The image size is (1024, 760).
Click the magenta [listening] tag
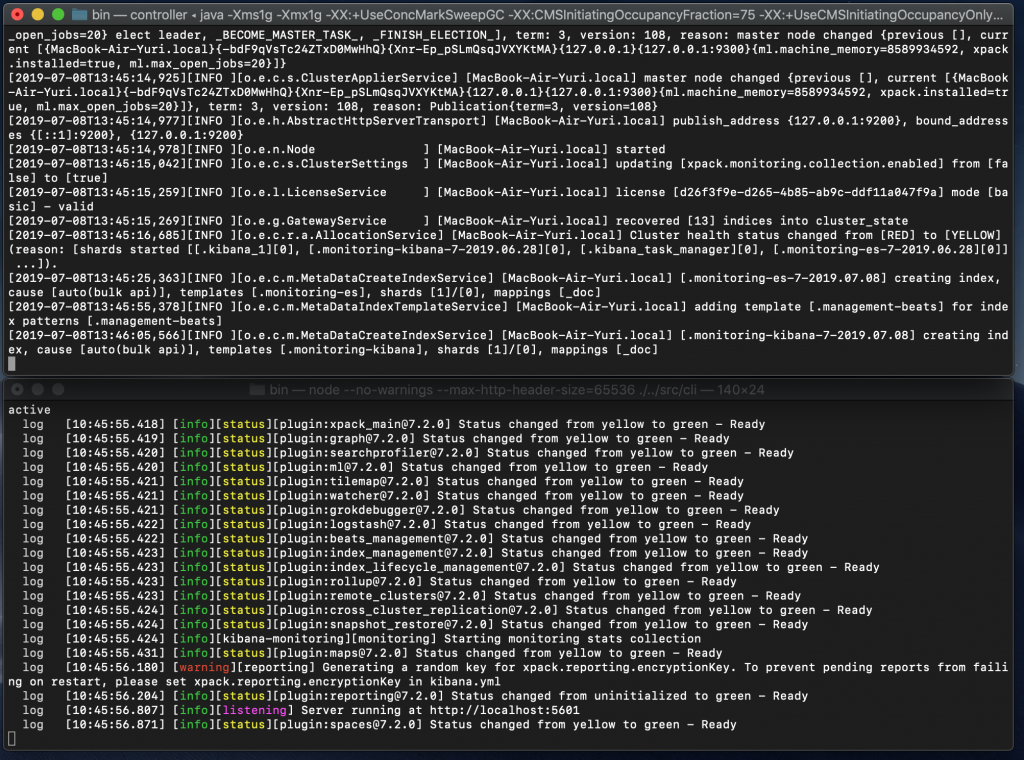click(x=255, y=710)
